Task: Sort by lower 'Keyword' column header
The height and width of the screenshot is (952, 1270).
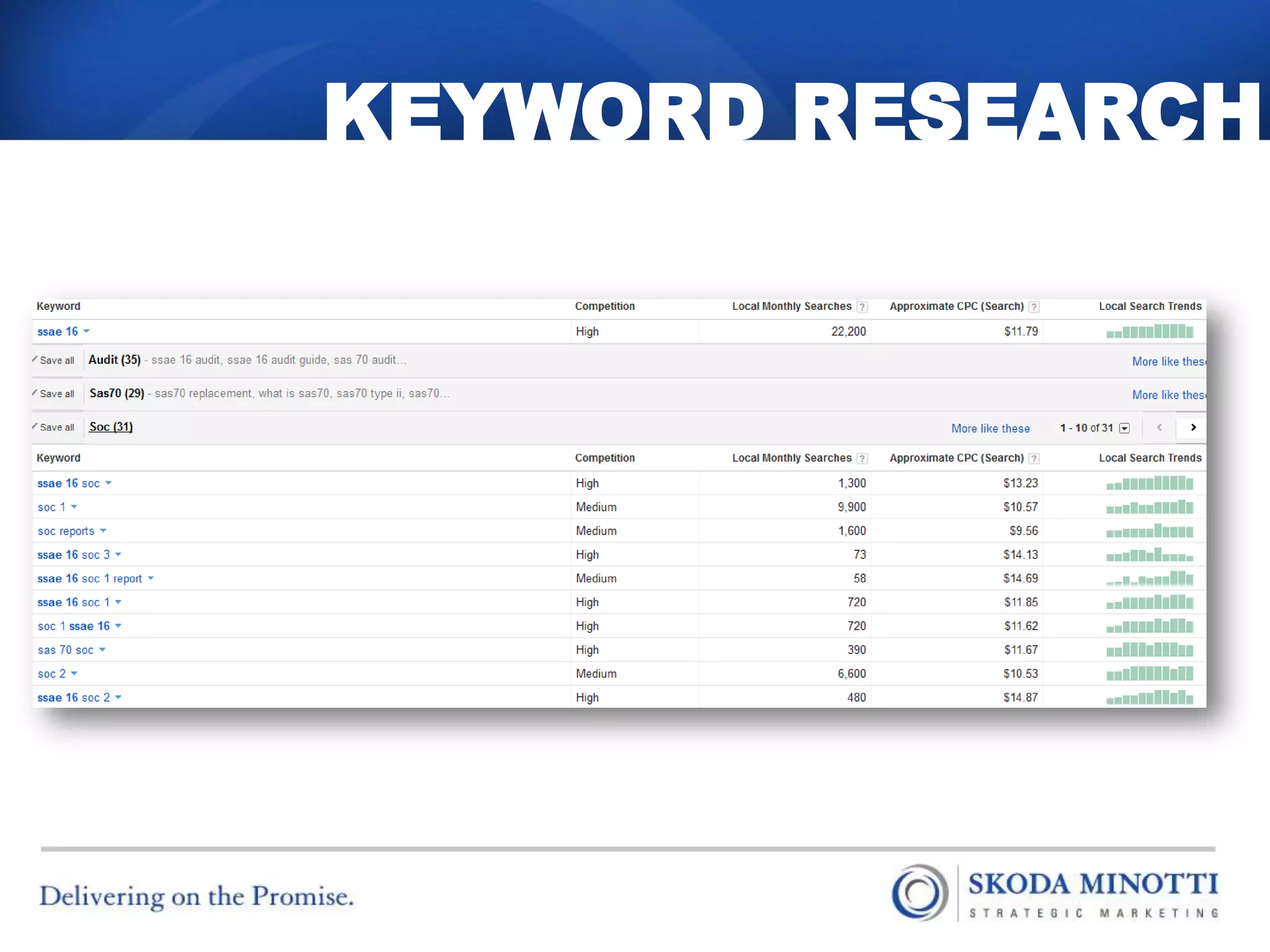Action: click(58, 458)
